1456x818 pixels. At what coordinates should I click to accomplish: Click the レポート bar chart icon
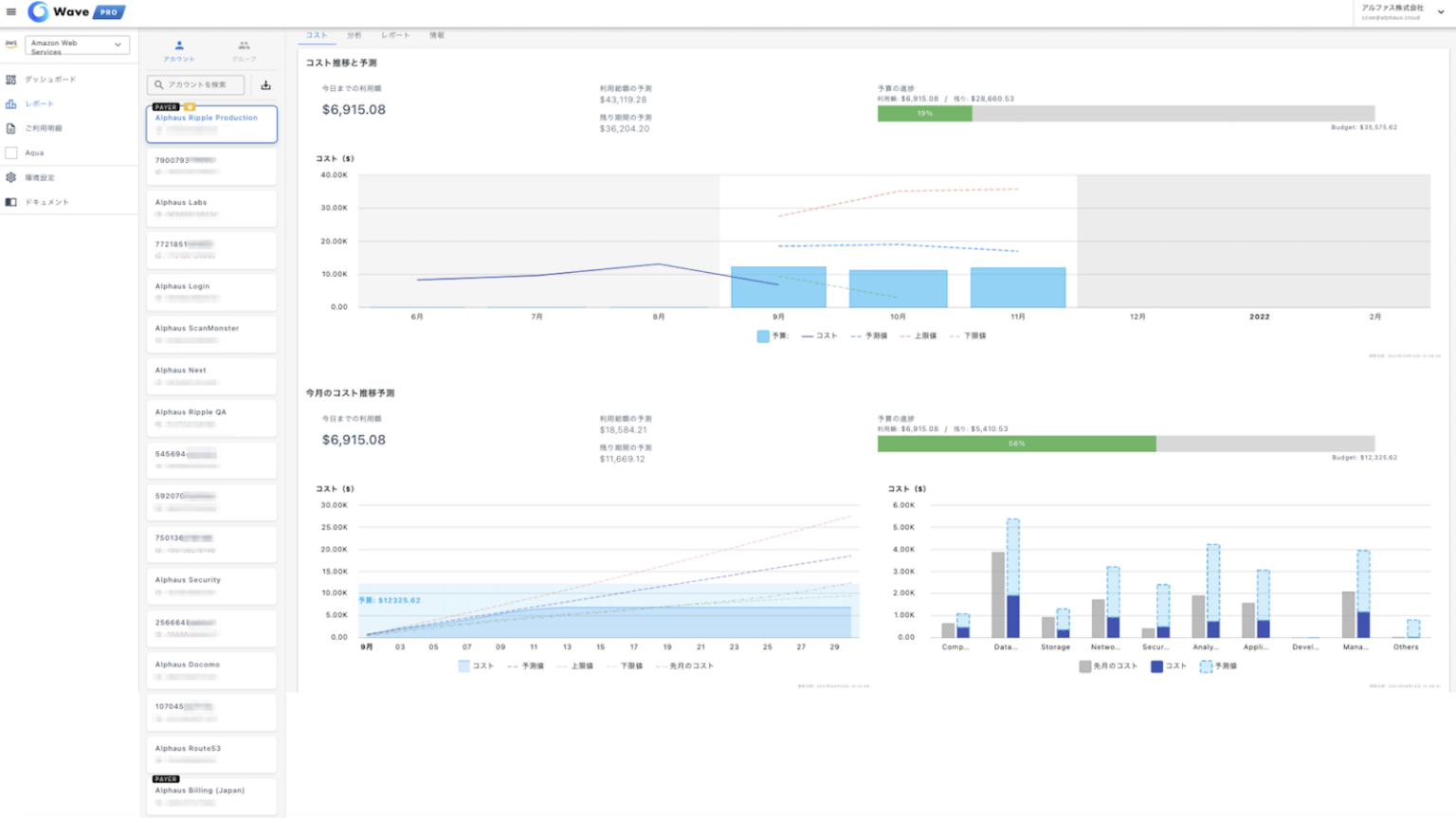point(11,104)
